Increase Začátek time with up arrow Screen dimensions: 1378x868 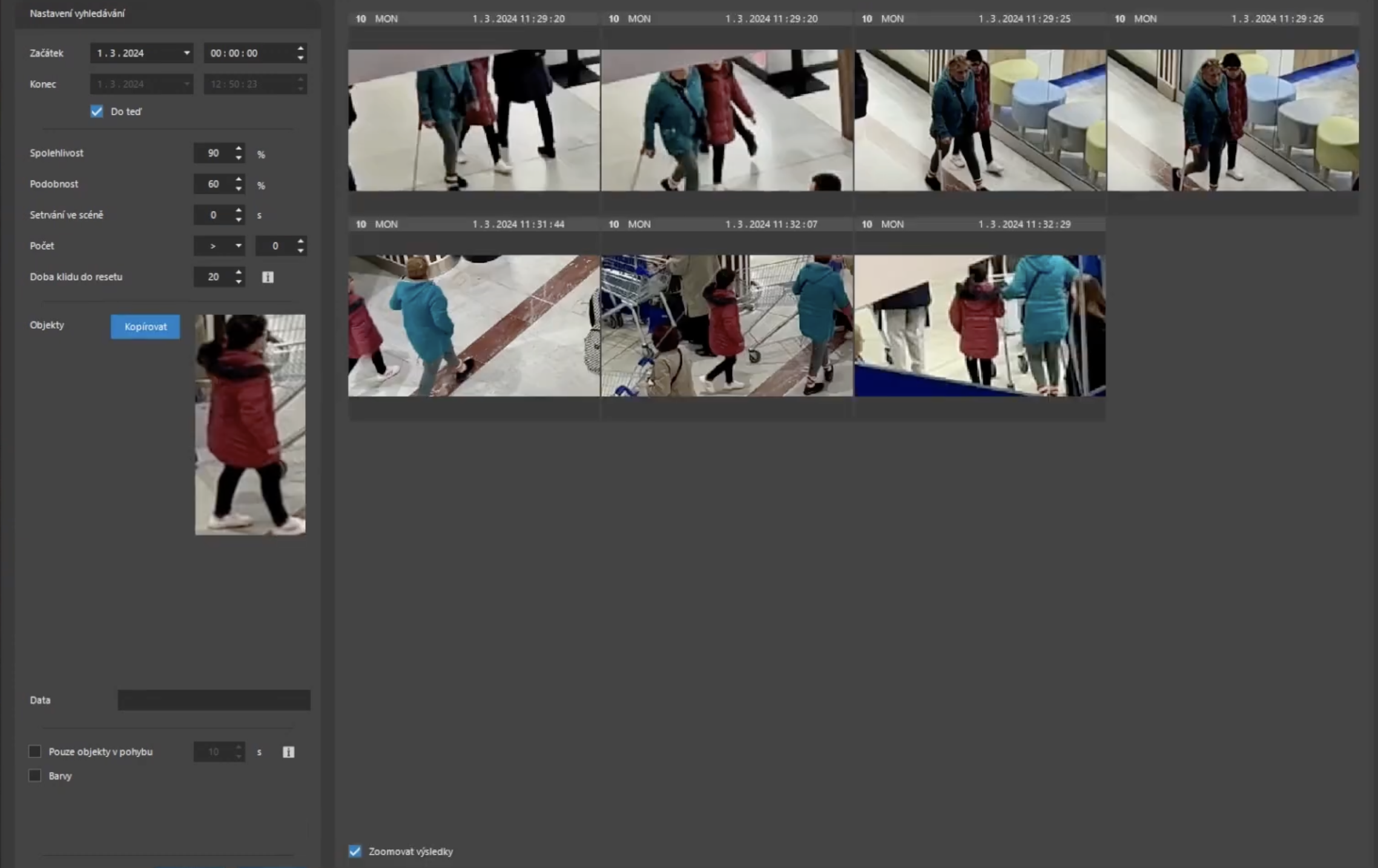(x=300, y=48)
